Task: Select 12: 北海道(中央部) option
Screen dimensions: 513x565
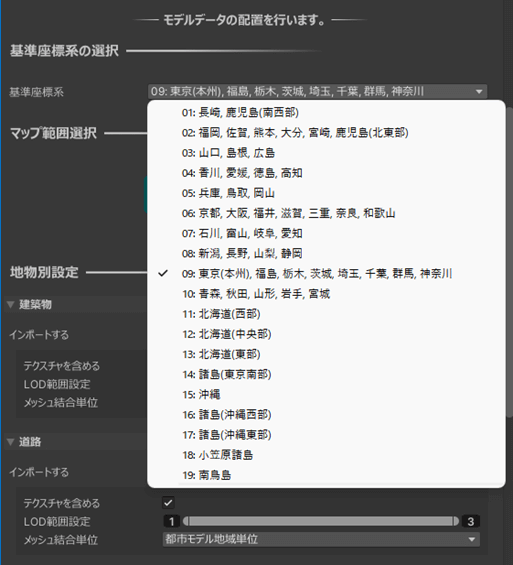Action: coord(326,334)
